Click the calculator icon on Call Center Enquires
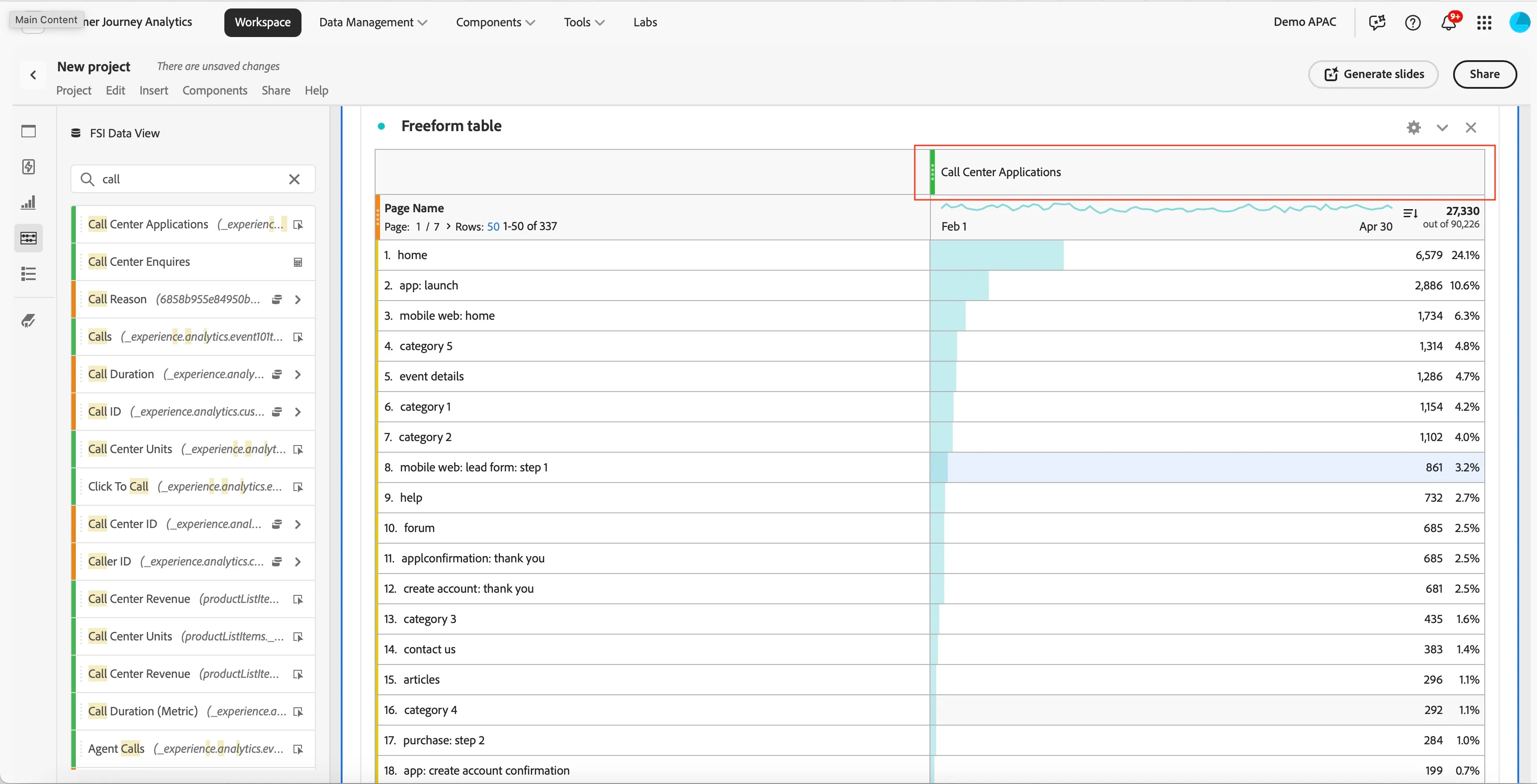The image size is (1537, 784). pos(298,262)
